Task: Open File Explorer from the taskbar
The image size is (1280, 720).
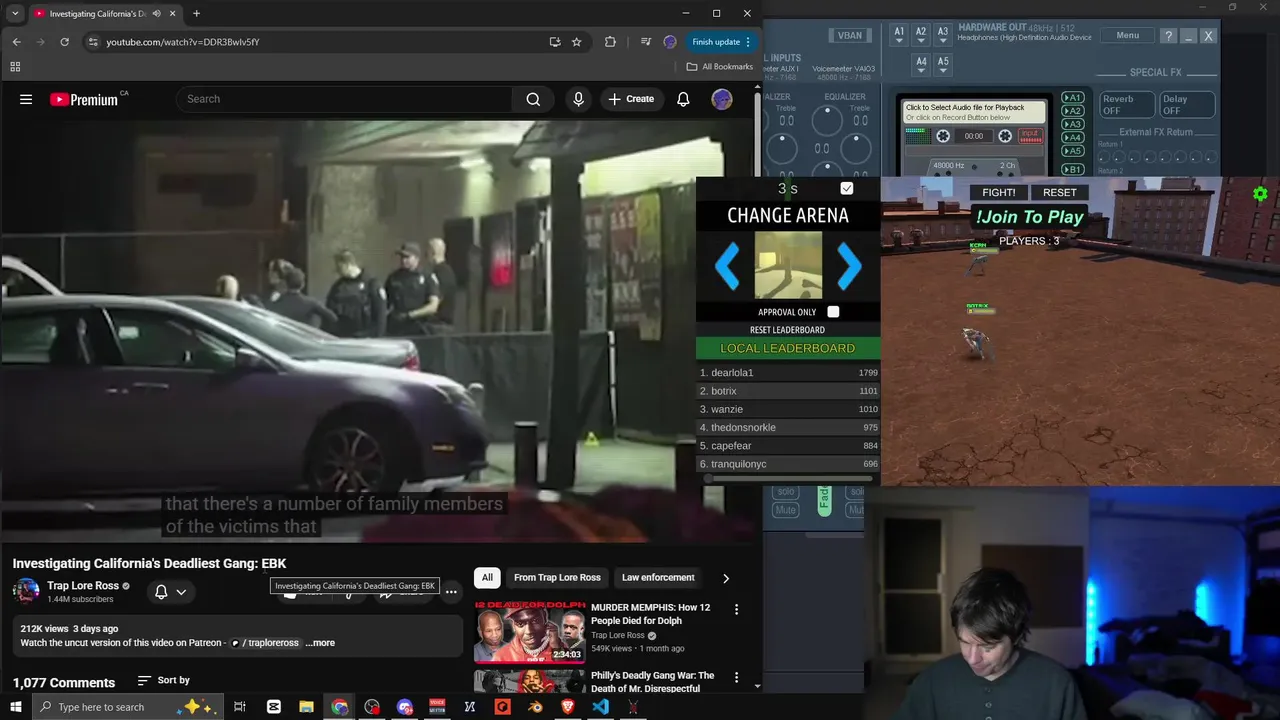Action: 307,707
